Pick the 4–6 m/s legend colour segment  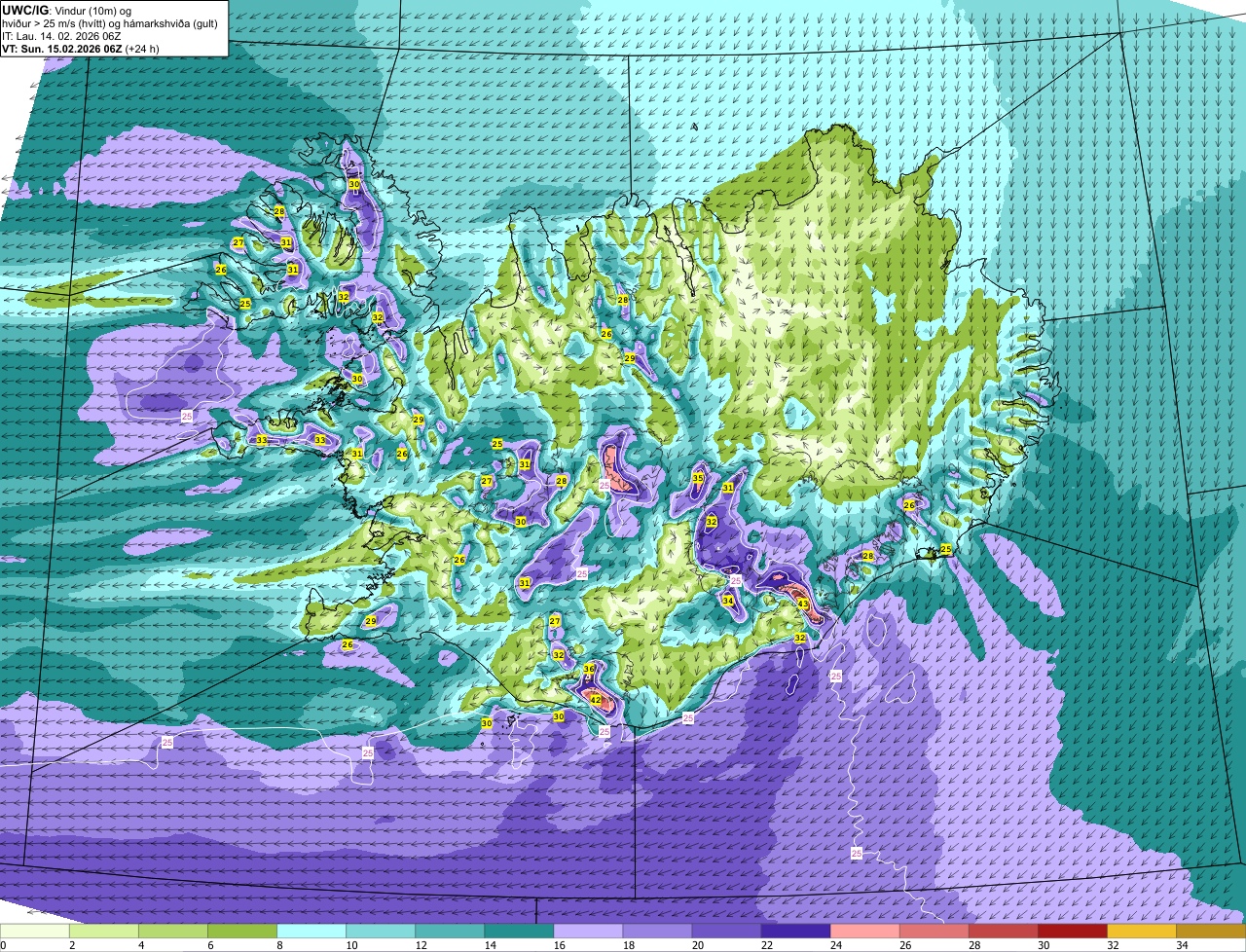(173, 932)
